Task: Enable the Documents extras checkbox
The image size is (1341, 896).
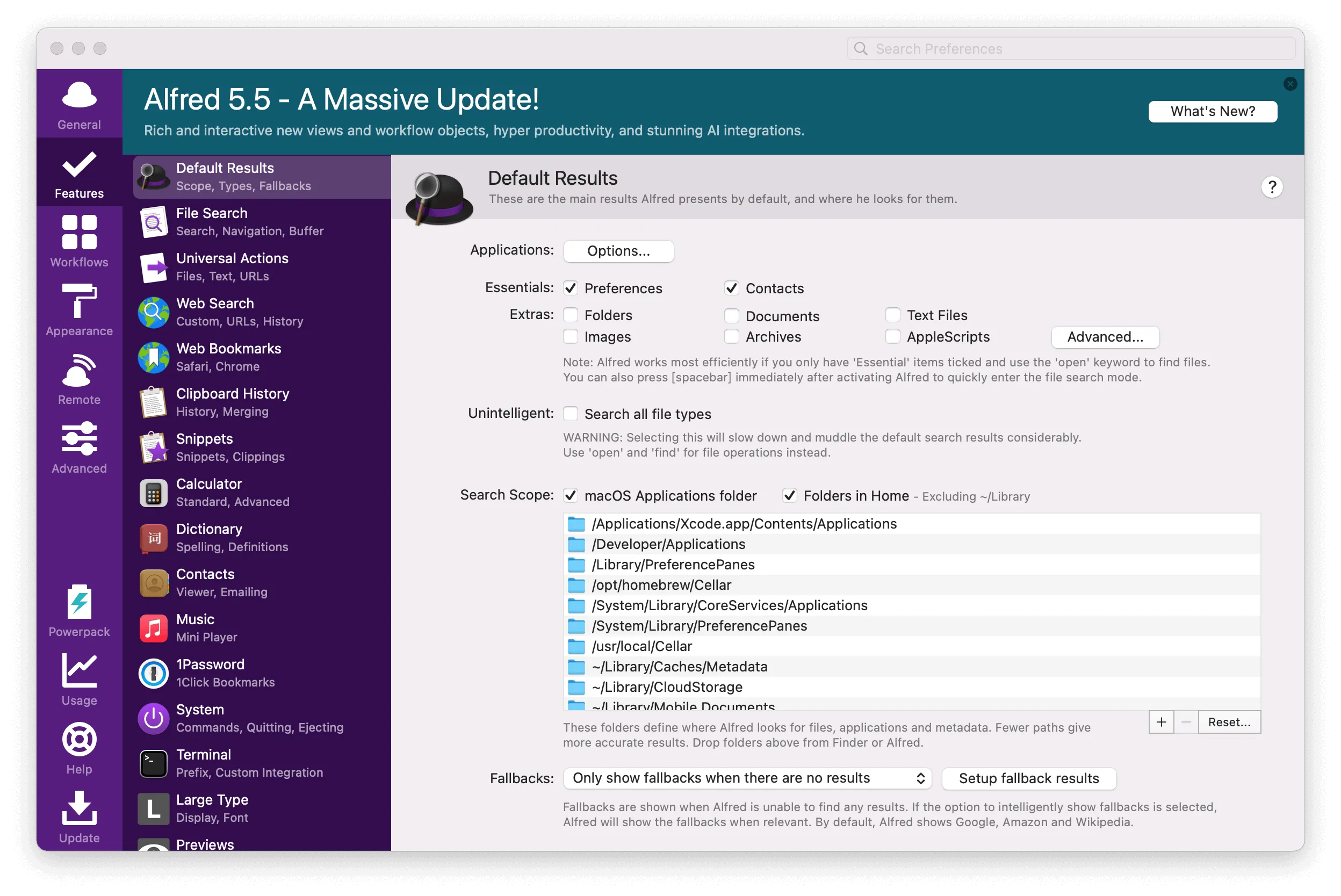Action: pyautogui.click(x=731, y=316)
